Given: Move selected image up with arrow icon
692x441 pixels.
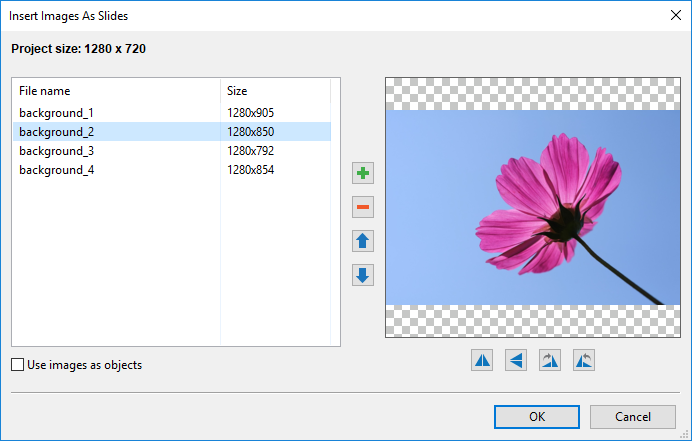Looking at the screenshot, I should point(363,241).
